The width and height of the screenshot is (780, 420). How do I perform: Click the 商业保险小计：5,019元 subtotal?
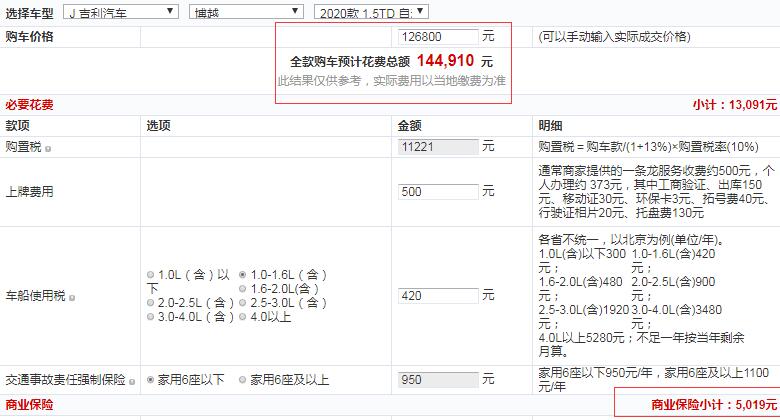(714, 405)
